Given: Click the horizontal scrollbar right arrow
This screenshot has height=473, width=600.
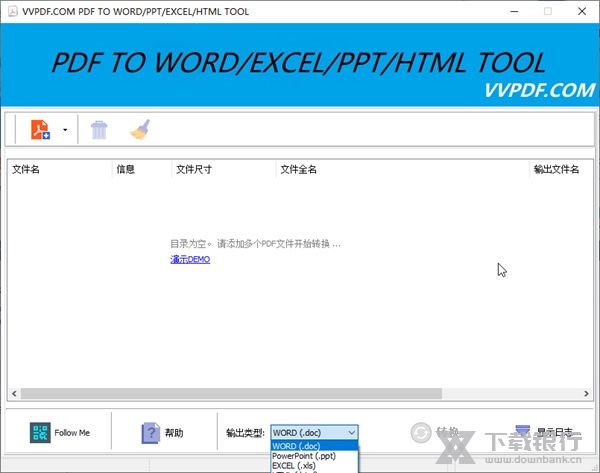Looking at the screenshot, I should (586, 393).
